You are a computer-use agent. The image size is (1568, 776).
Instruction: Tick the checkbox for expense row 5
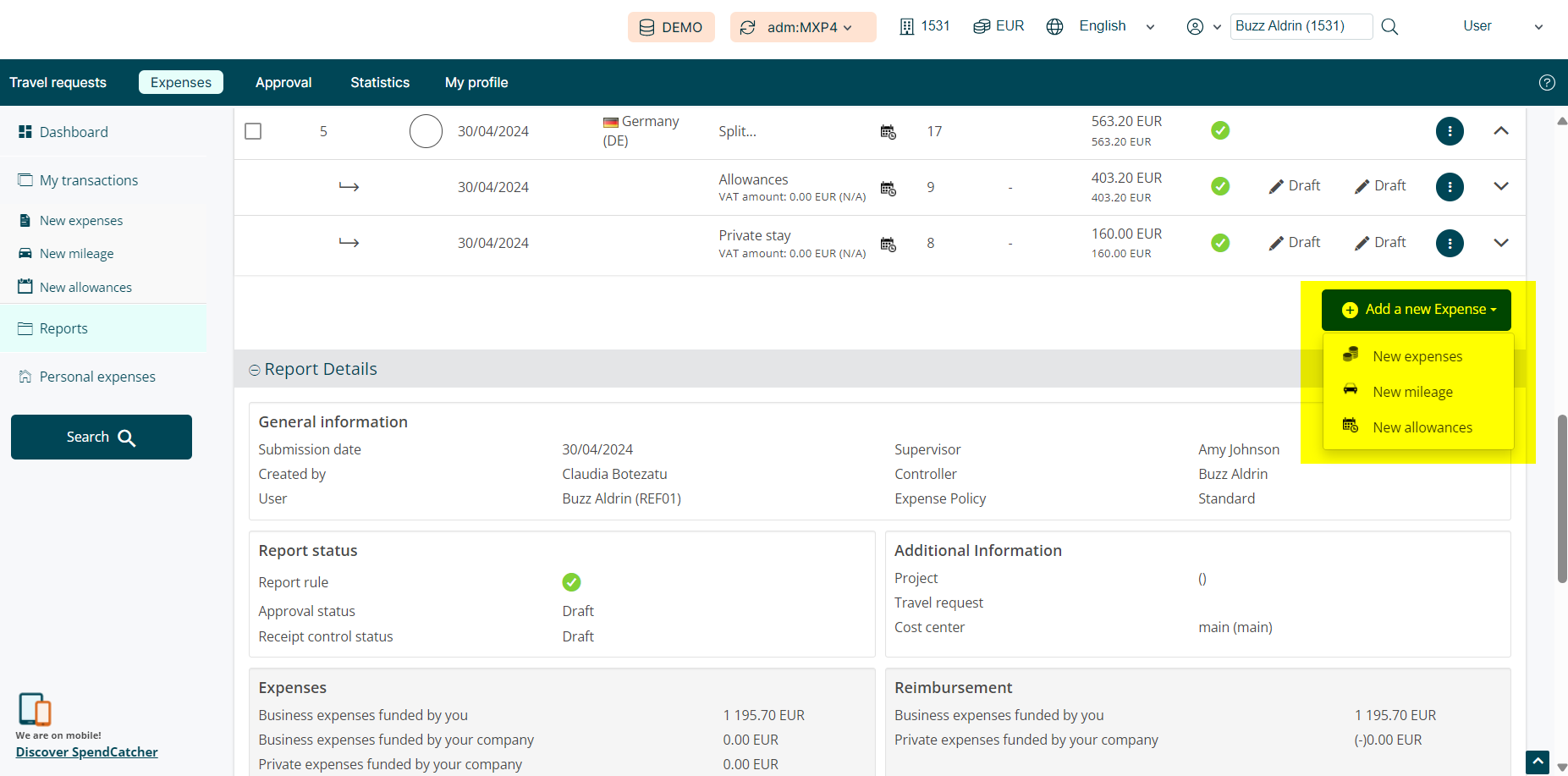pos(253,131)
